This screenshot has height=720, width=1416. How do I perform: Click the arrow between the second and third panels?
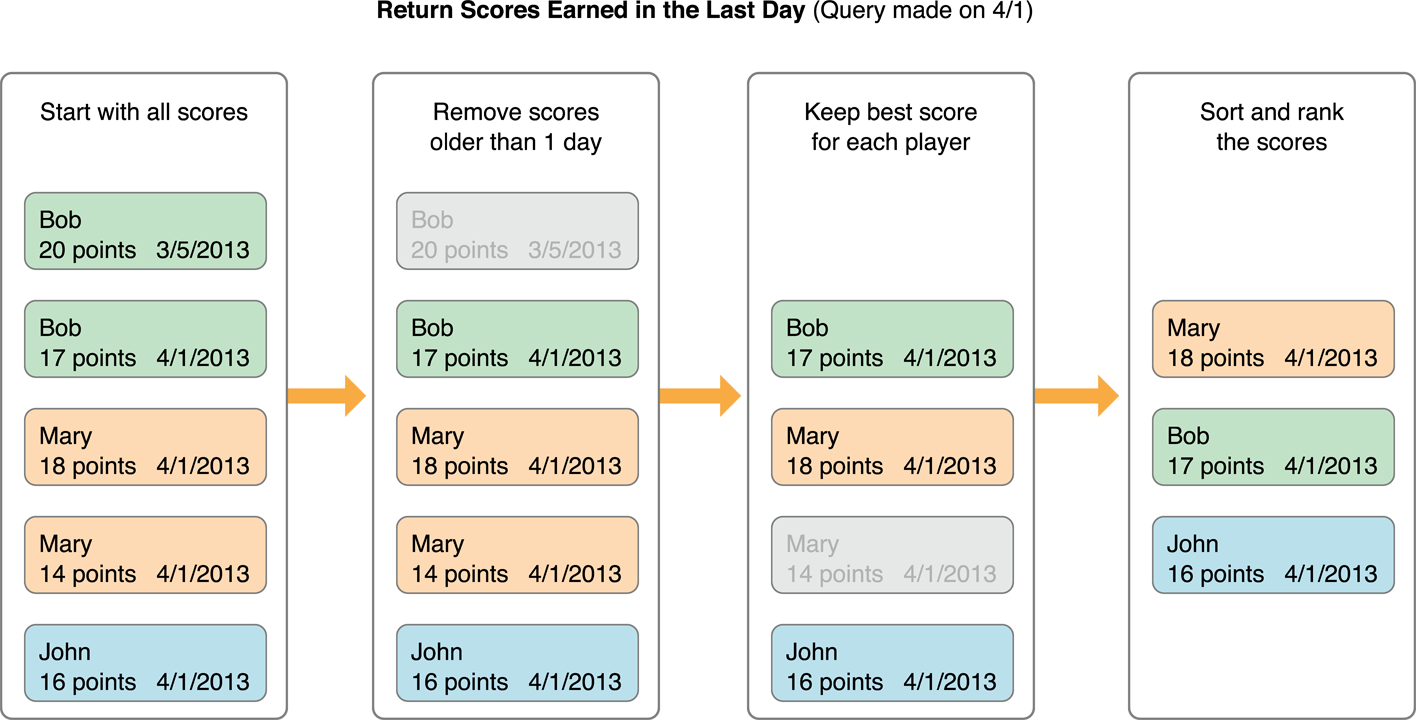point(703,396)
